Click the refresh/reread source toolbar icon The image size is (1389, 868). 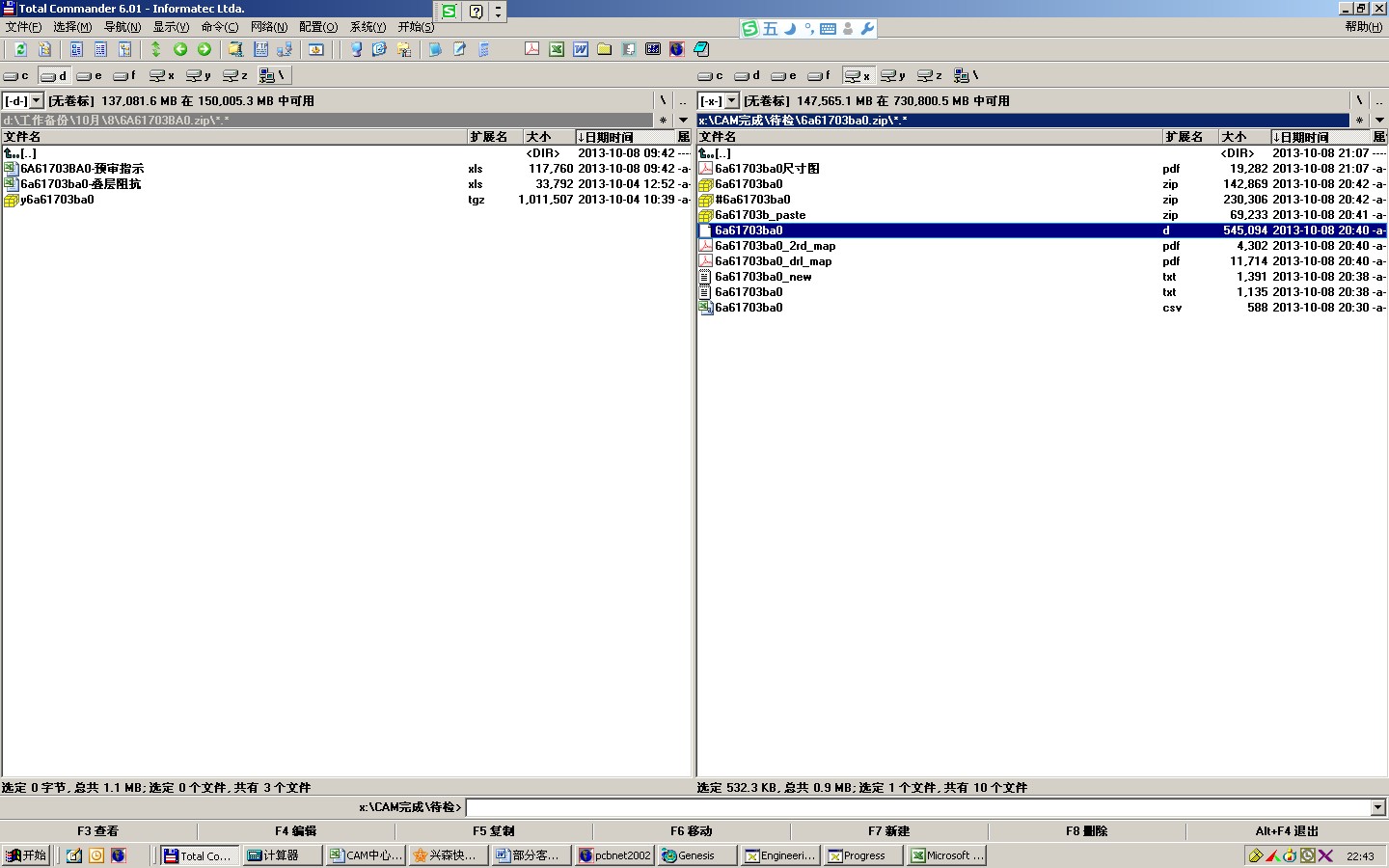pos(20,49)
